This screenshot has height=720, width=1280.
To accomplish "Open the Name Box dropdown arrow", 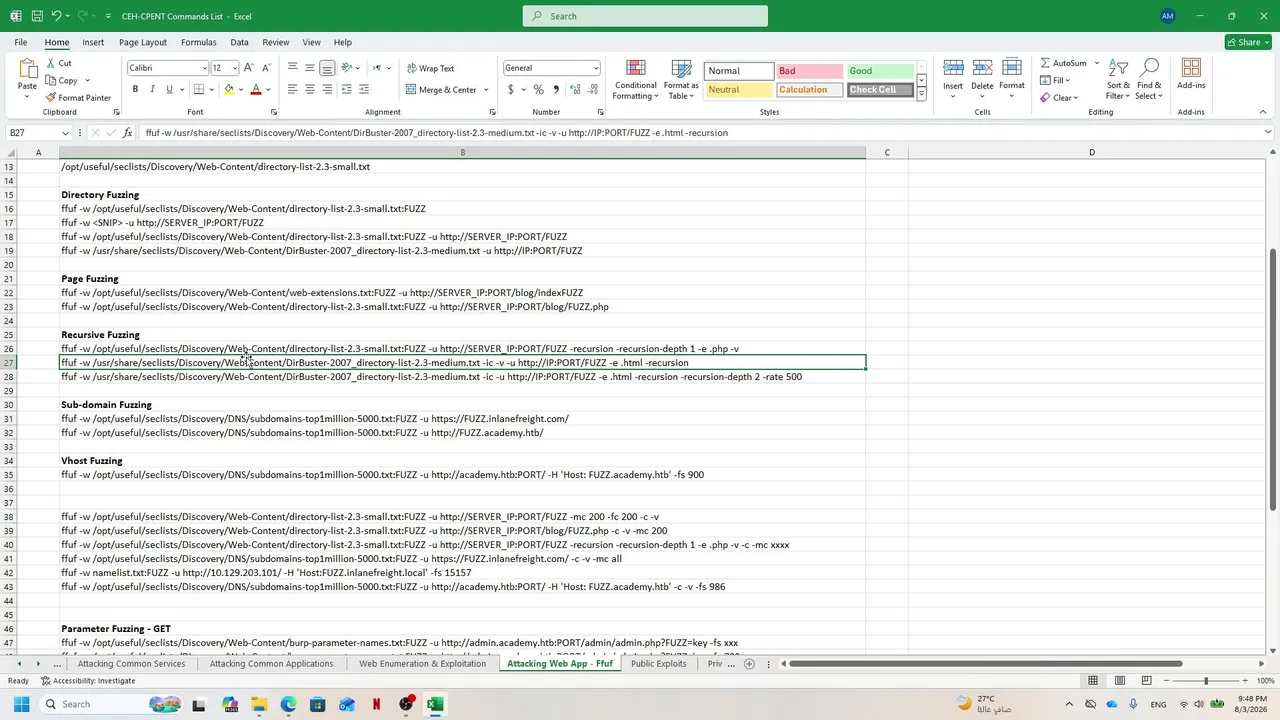I will tap(65, 133).
